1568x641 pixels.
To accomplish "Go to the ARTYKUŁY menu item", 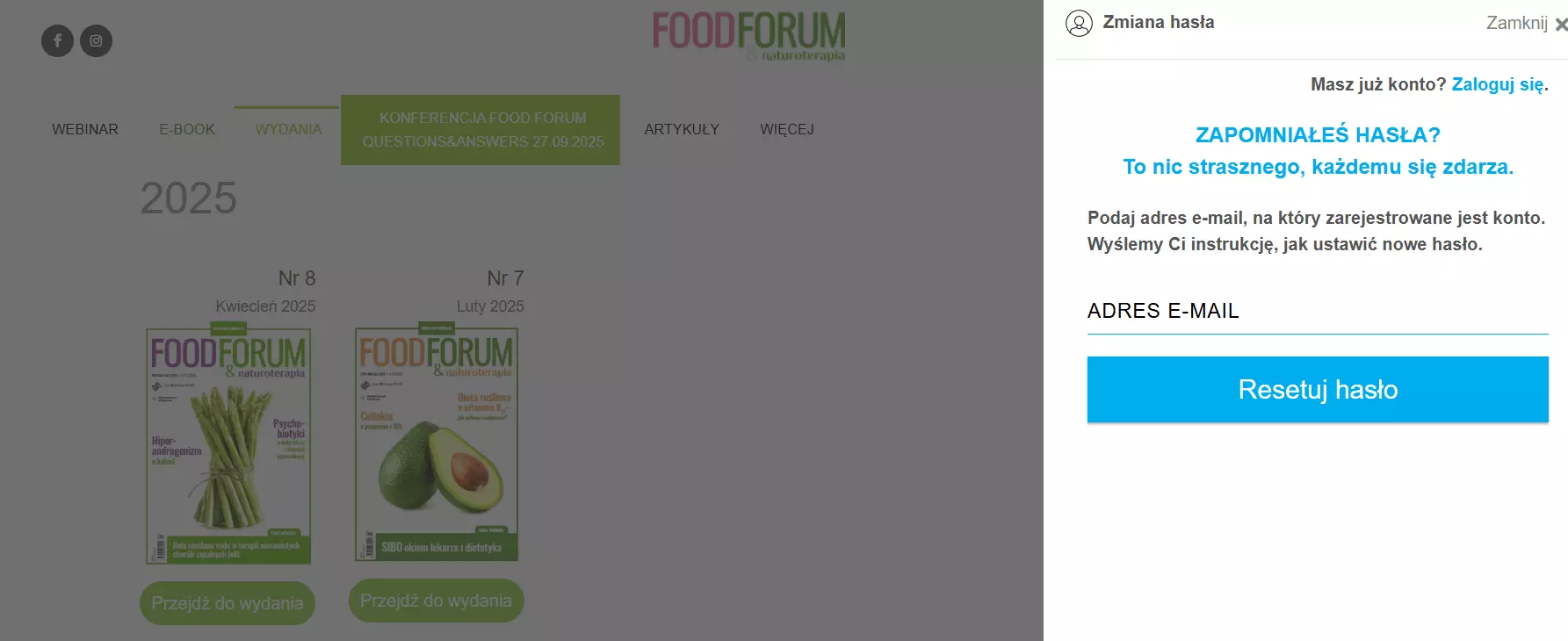I will [x=682, y=129].
